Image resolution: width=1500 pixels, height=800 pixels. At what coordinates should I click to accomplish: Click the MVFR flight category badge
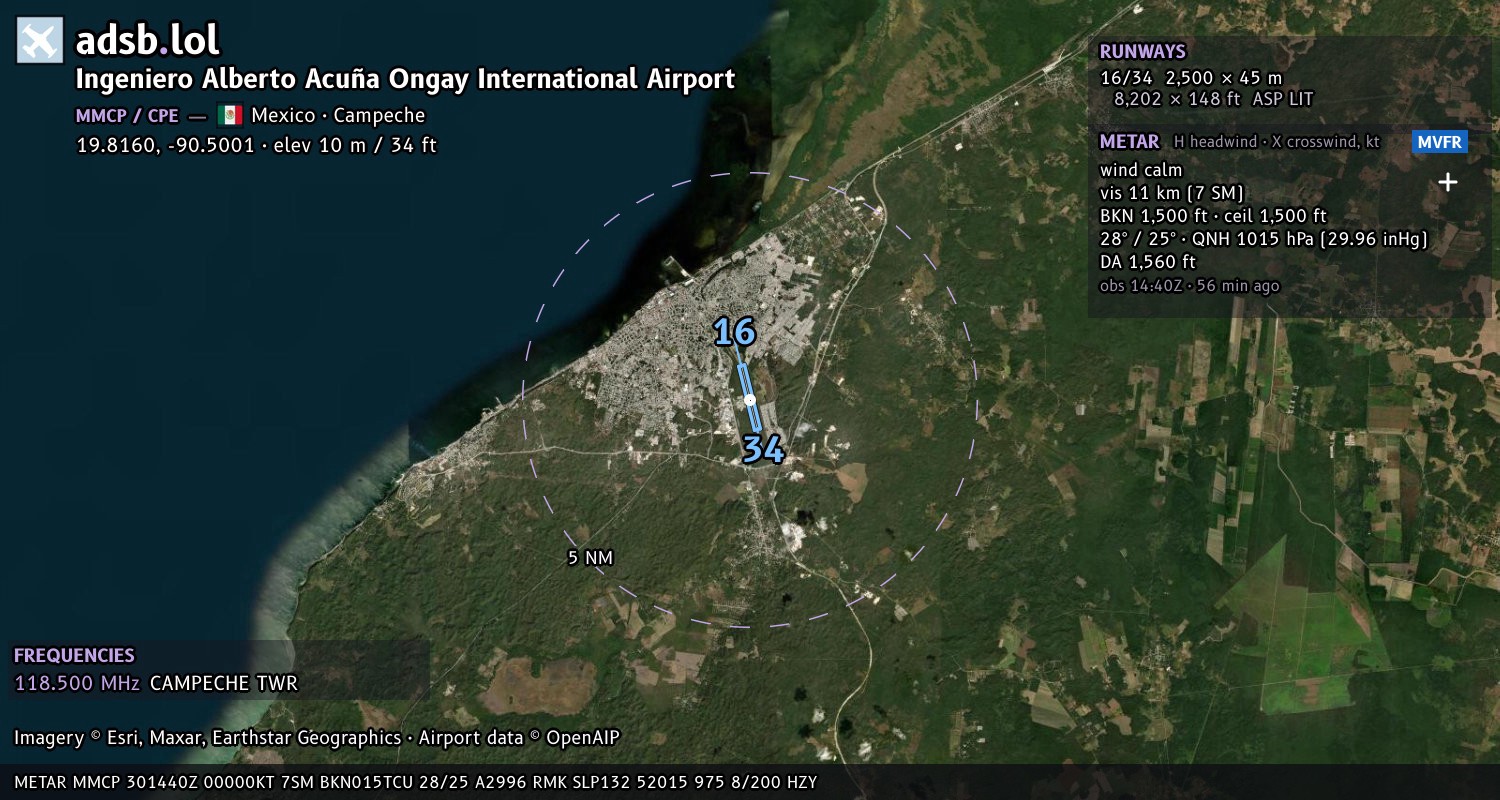click(x=1440, y=142)
